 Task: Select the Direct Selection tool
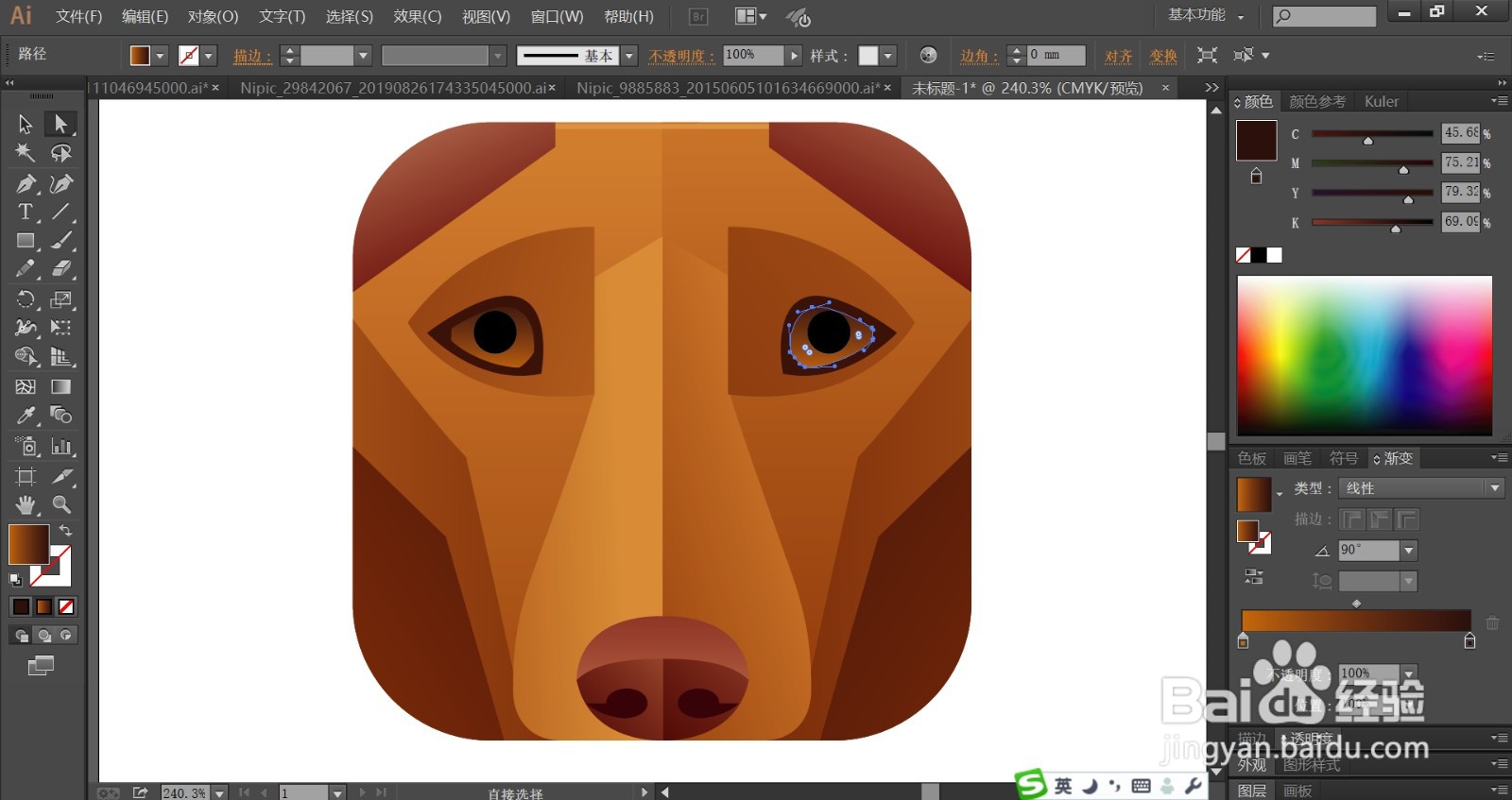tap(60, 124)
